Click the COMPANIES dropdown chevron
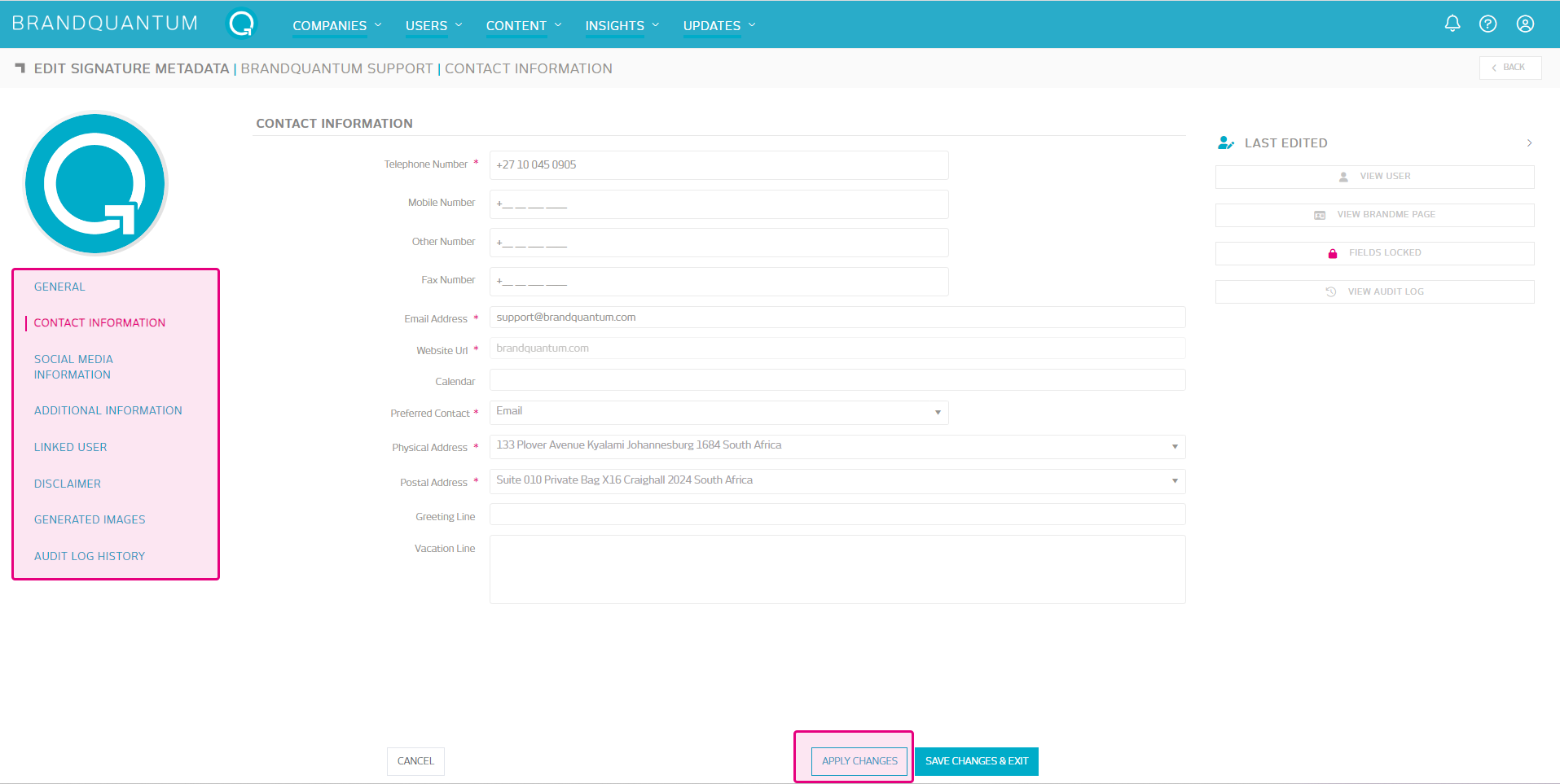 (x=378, y=25)
